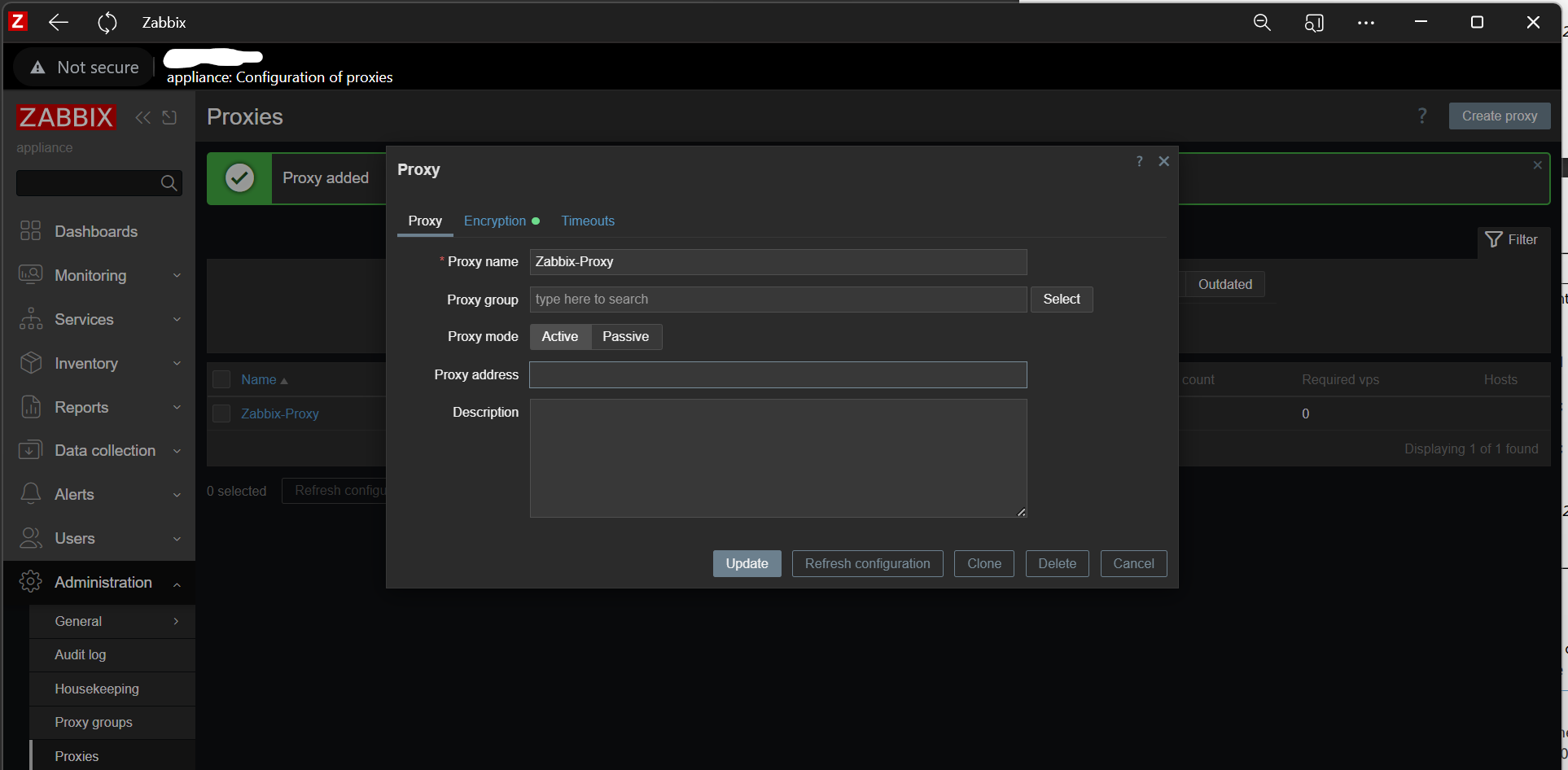
Task: Click the page help question mark icon
Action: (1422, 116)
